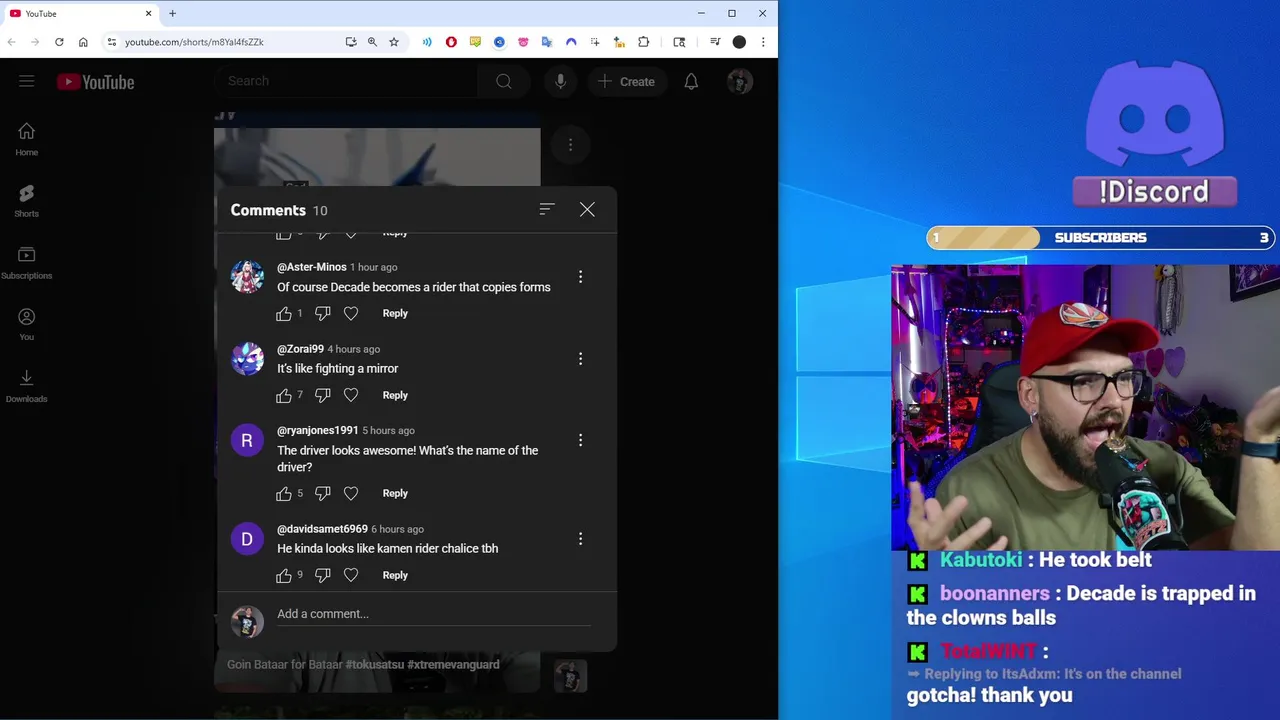Open Subscriptions in the sidebar
Image resolution: width=1280 pixels, height=720 pixels.
coord(27,263)
